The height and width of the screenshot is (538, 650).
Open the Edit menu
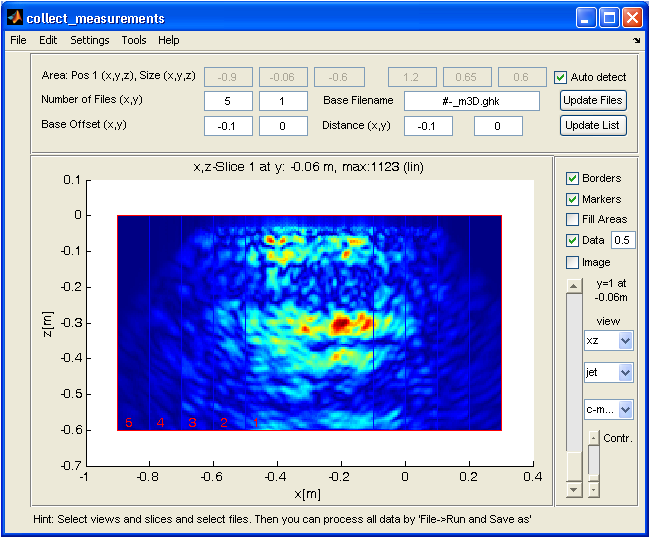(x=48, y=40)
